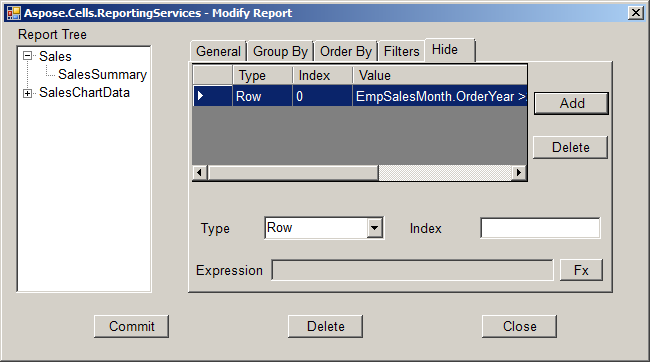Click the Type column header
The height and width of the screenshot is (362, 650).
[x=262, y=75]
